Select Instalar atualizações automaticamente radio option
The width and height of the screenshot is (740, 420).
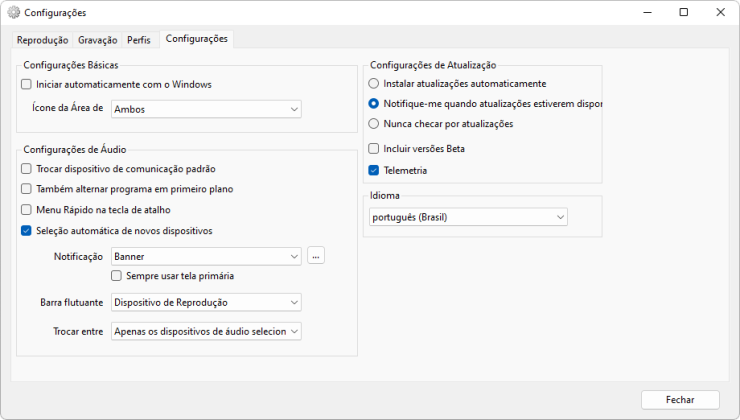373,84
